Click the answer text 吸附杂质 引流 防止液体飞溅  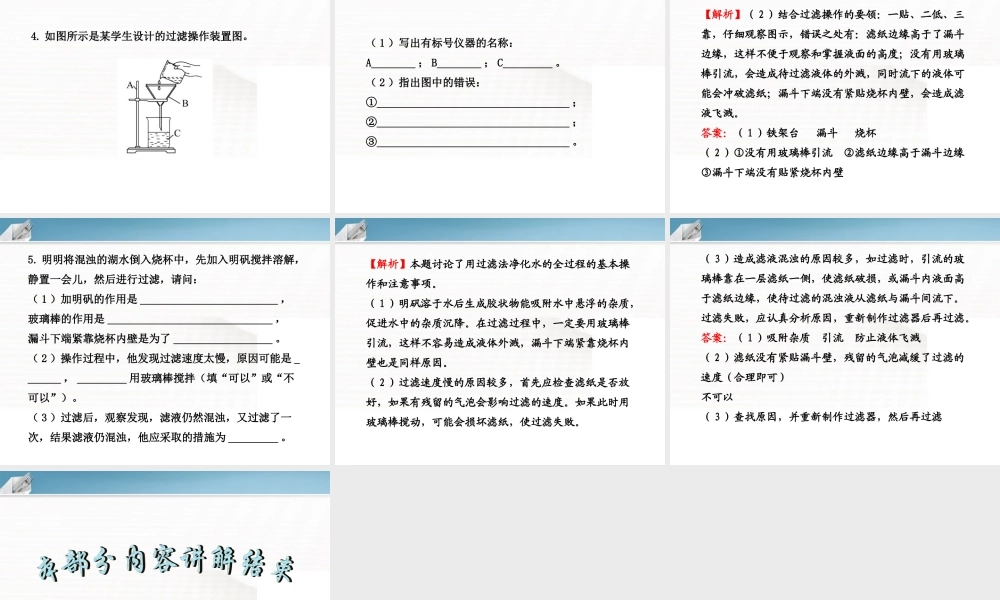pos(843,338)
